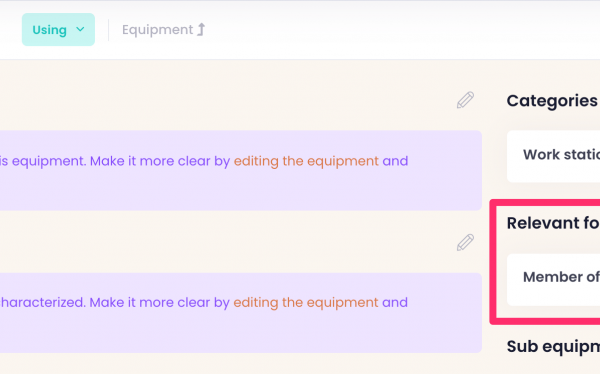This screenshot has height=374, width=600.
Task: Click the Sub equipment section heading
Action: pos(553,346)
